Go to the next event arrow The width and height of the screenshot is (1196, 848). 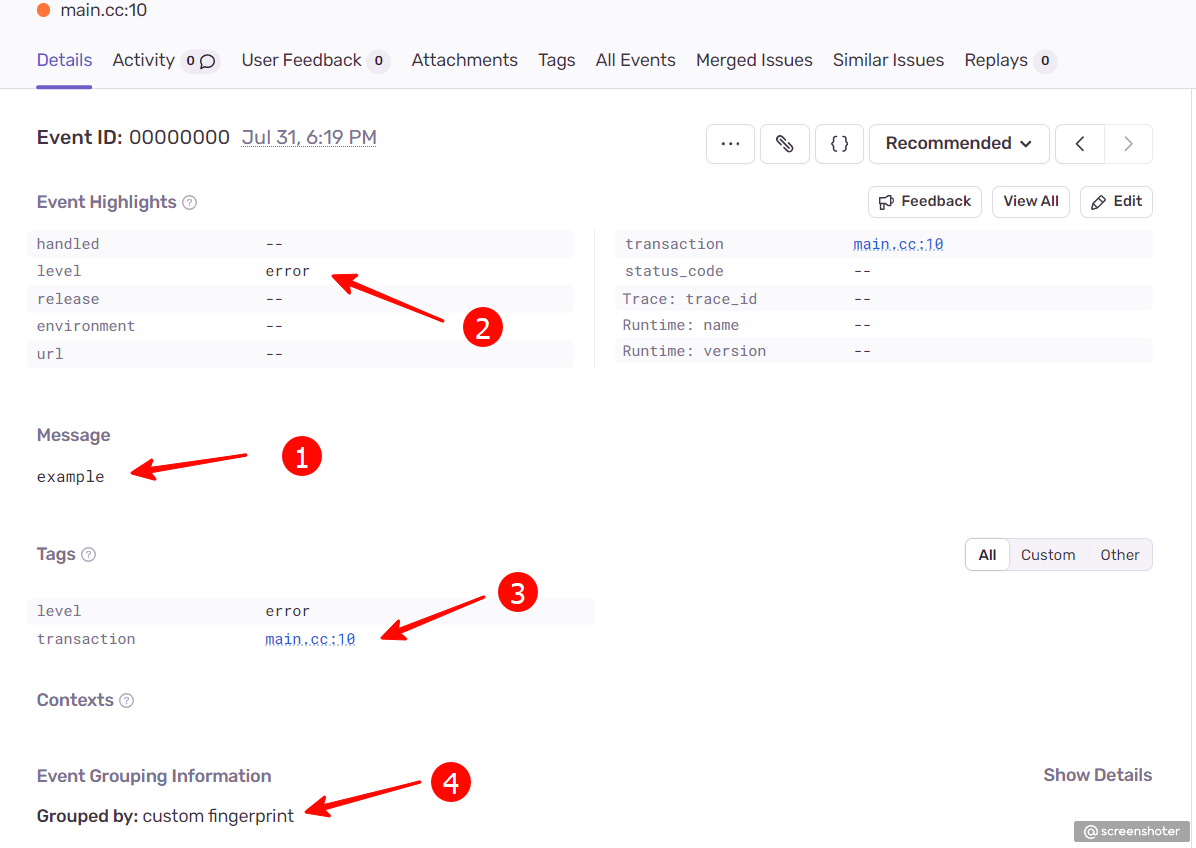[x=1128, y=144]
